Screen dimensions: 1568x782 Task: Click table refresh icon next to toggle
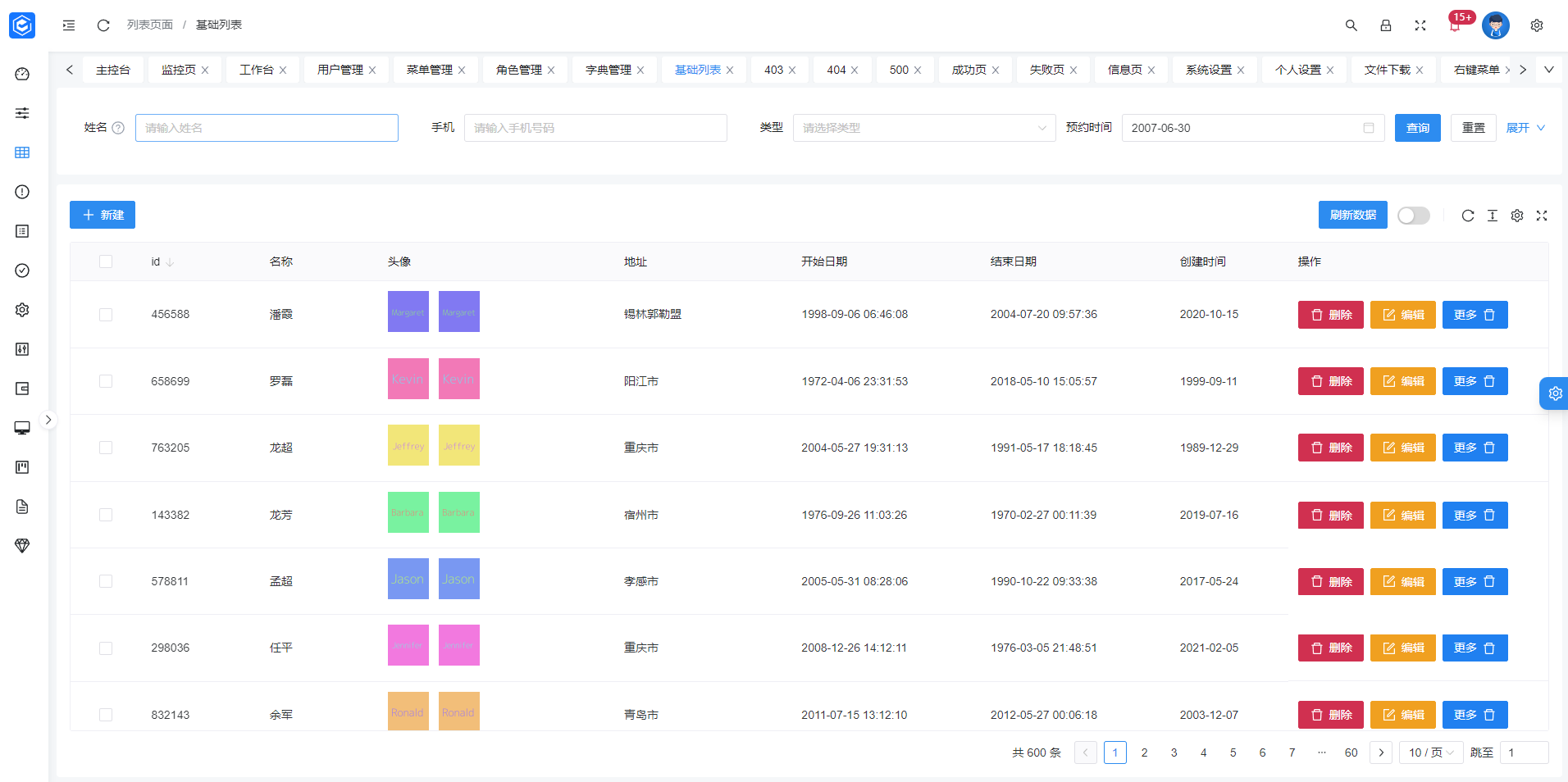tap(1468, 216)
